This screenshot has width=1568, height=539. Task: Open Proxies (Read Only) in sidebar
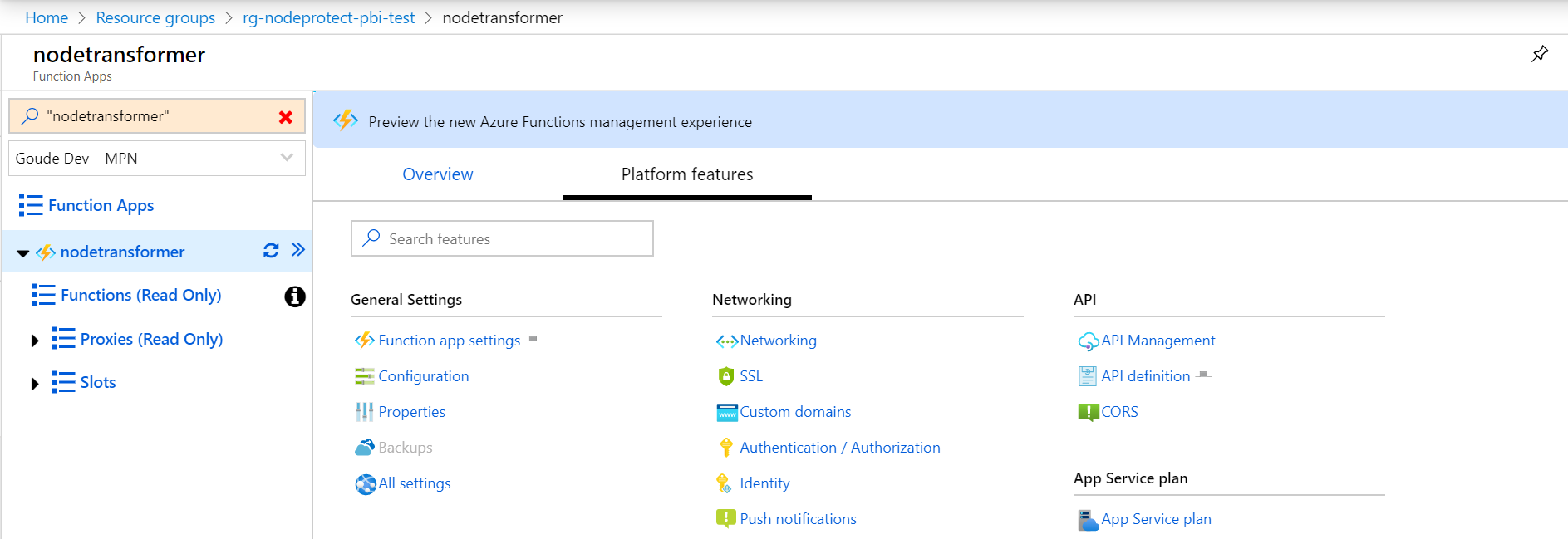pyautogui.click(x=152, y=339)
